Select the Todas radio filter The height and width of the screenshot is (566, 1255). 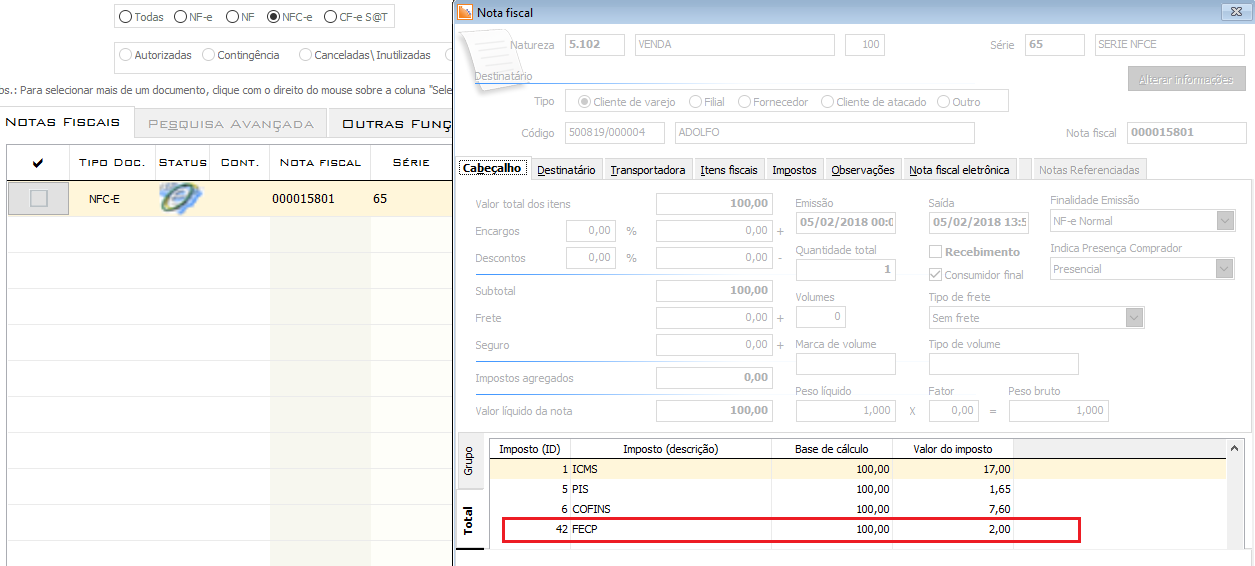(125, 17)
